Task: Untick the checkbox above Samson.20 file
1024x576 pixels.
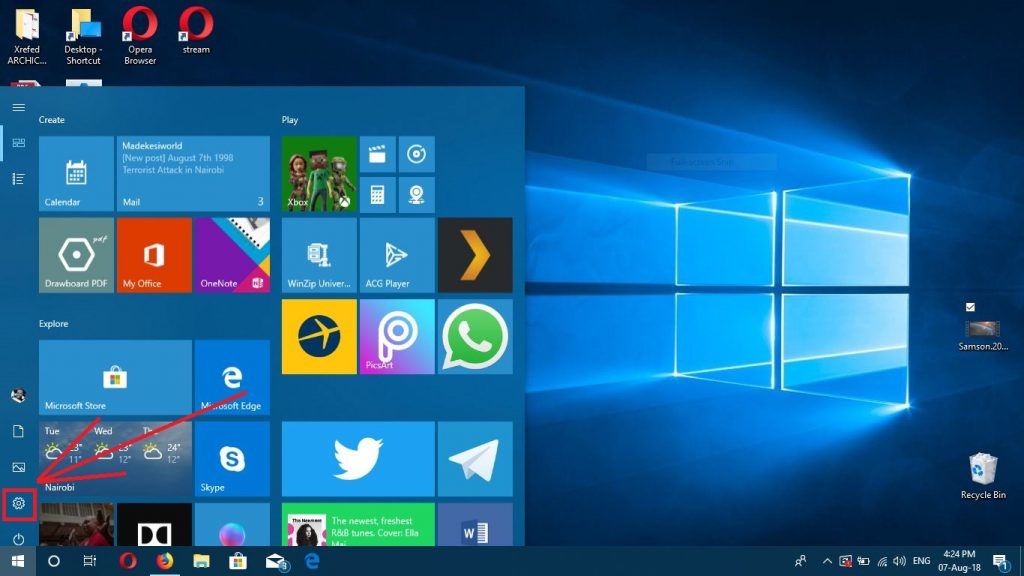Action: (970, 307)
